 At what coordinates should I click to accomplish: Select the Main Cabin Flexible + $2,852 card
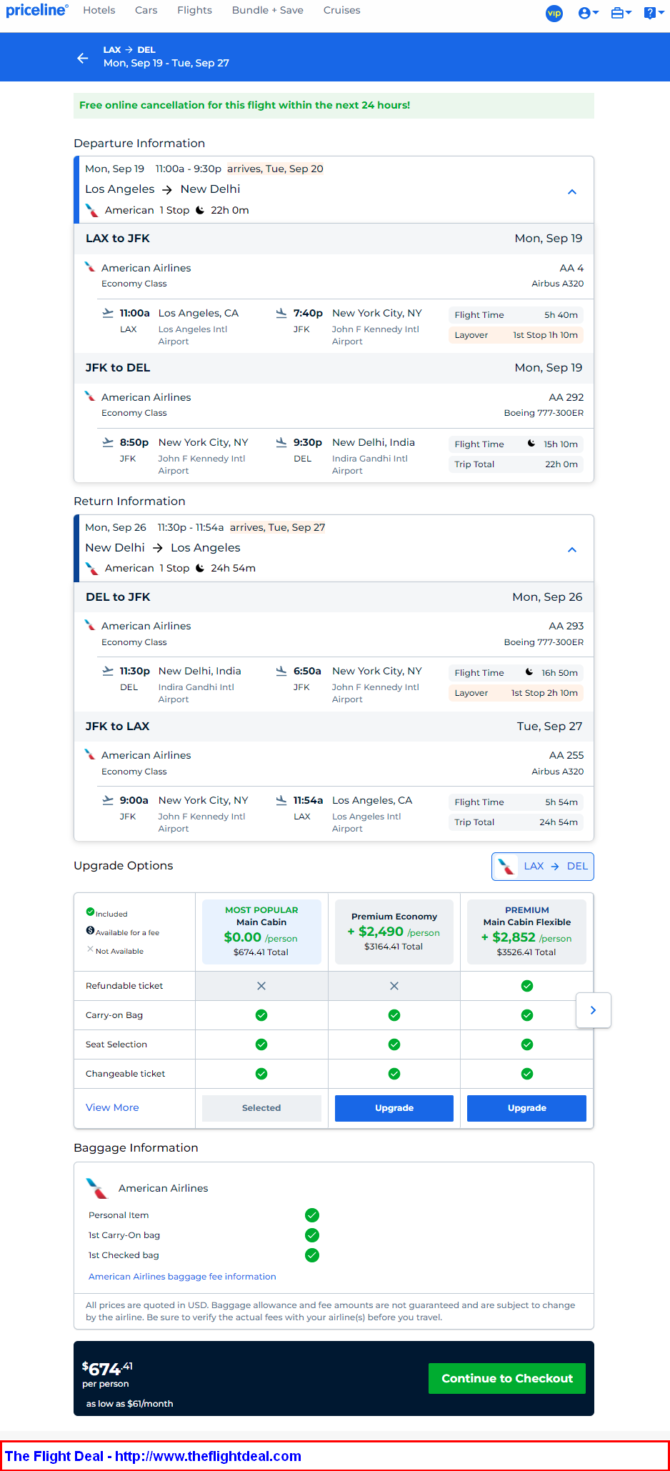[x=527, y=932]
